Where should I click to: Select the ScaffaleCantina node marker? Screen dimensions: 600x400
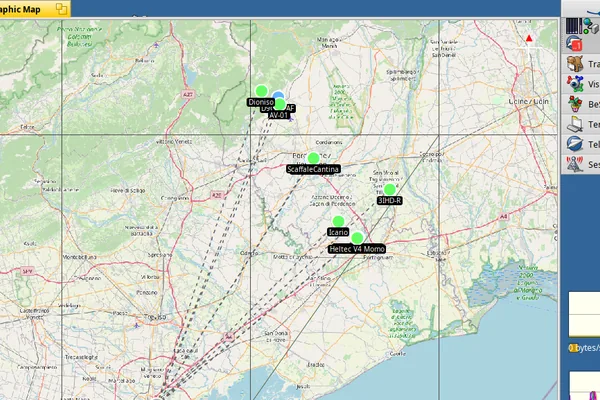[x=313, y=158]
